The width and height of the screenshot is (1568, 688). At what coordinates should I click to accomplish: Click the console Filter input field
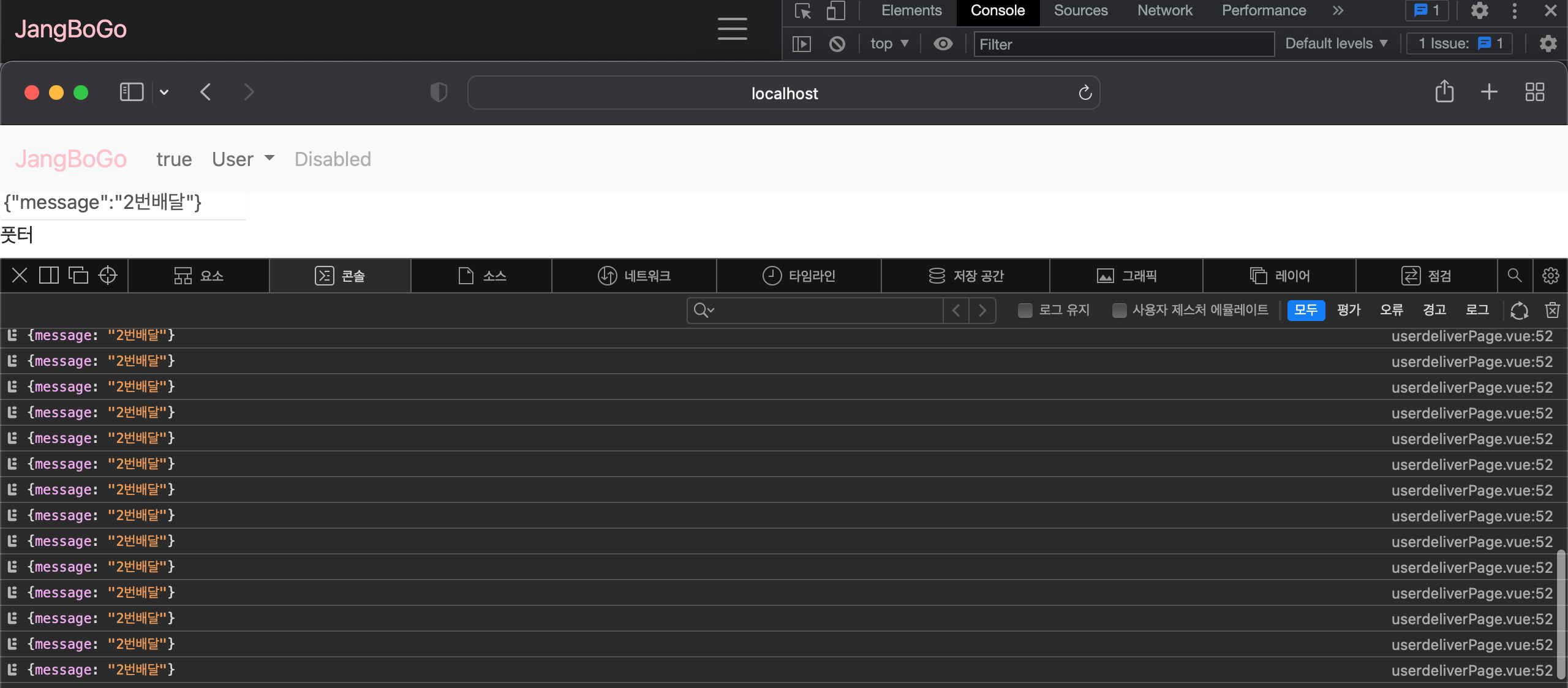[1123, 44]
